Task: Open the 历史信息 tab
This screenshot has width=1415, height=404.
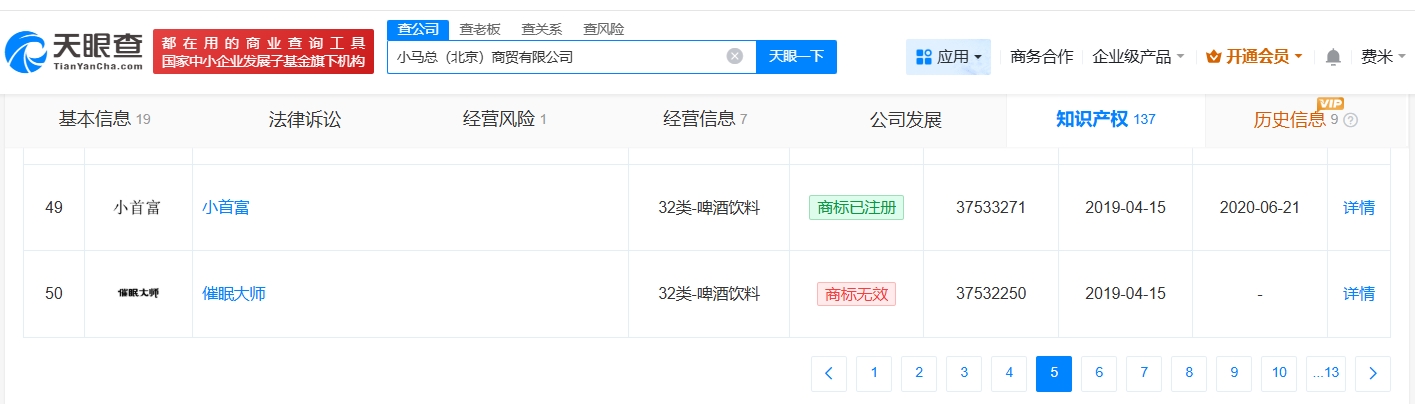Action: tap(1290, 120)
